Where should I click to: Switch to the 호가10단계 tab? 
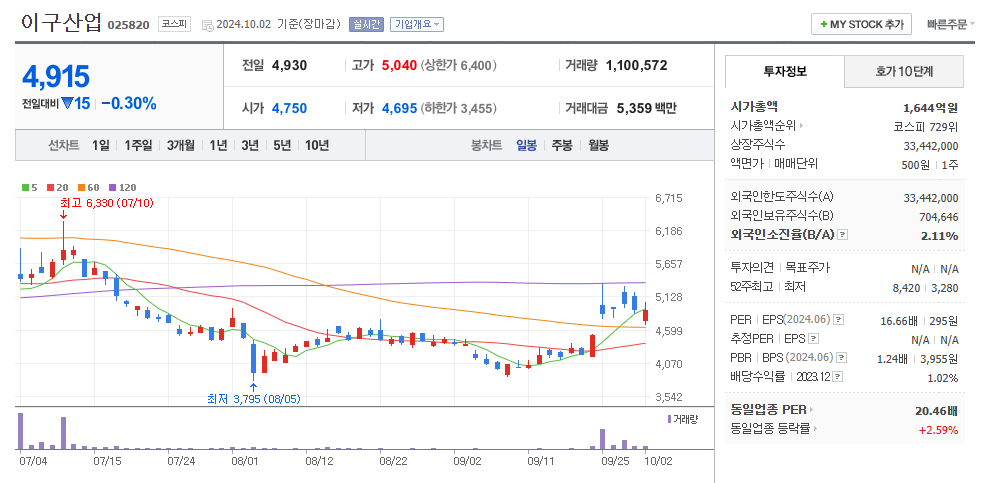point(904,72)
